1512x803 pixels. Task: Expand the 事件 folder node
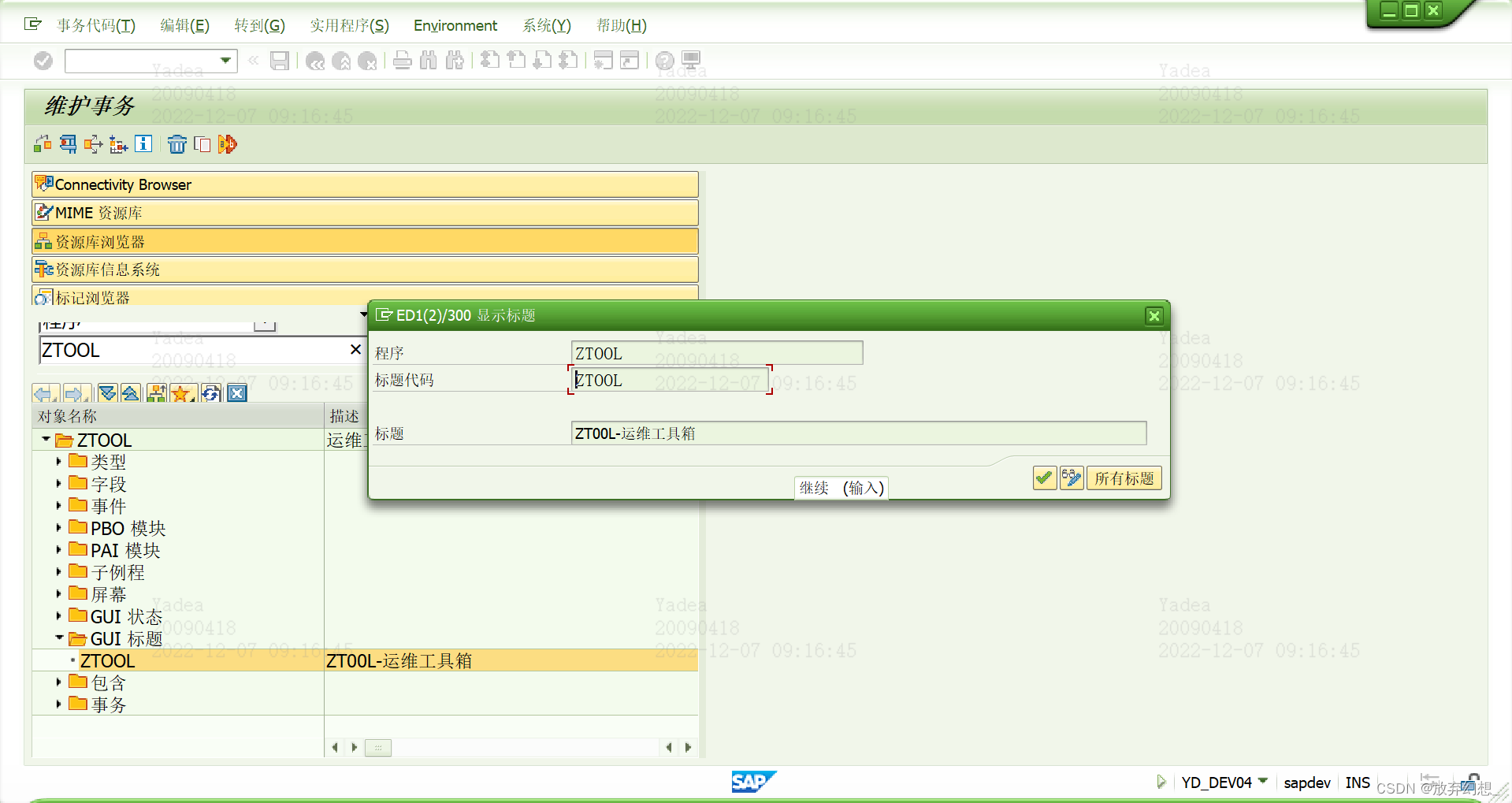pyautogui.click(x=58, y=506)
